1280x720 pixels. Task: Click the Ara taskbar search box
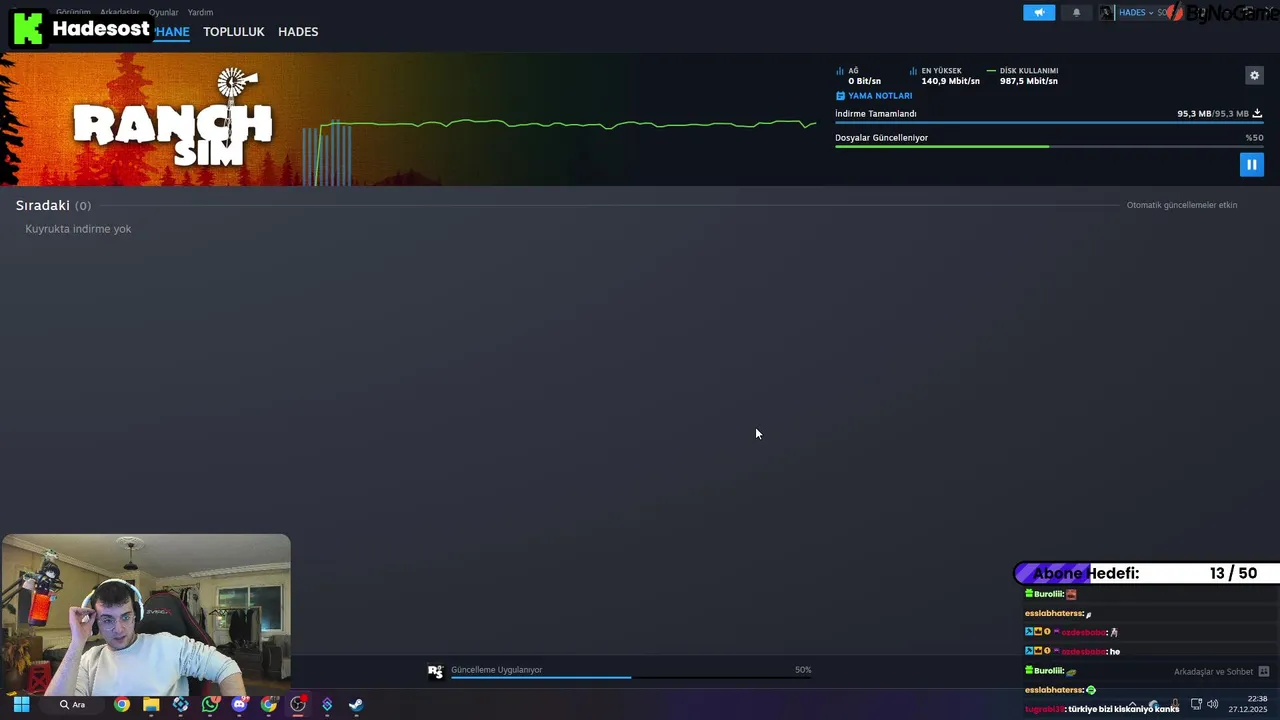pos(72,704)
